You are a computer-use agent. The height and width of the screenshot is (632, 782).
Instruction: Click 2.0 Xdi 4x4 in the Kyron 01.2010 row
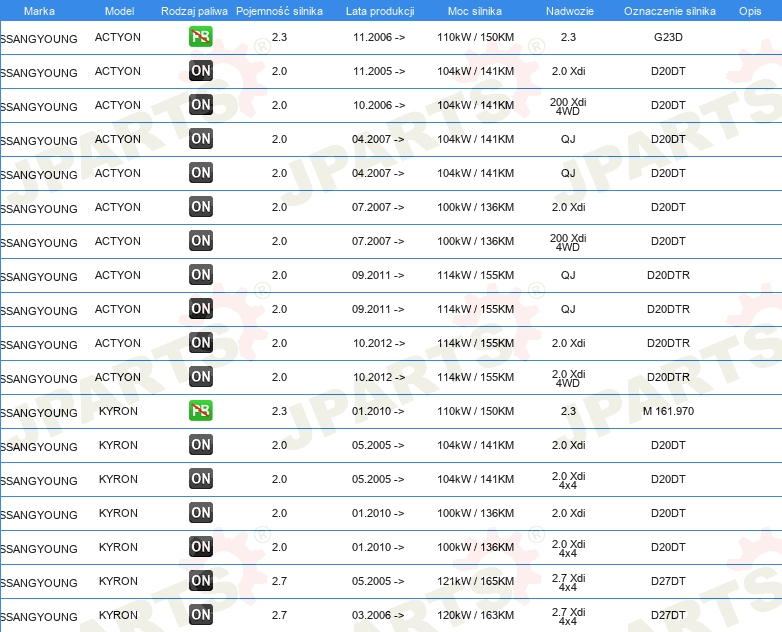[569, 549]
